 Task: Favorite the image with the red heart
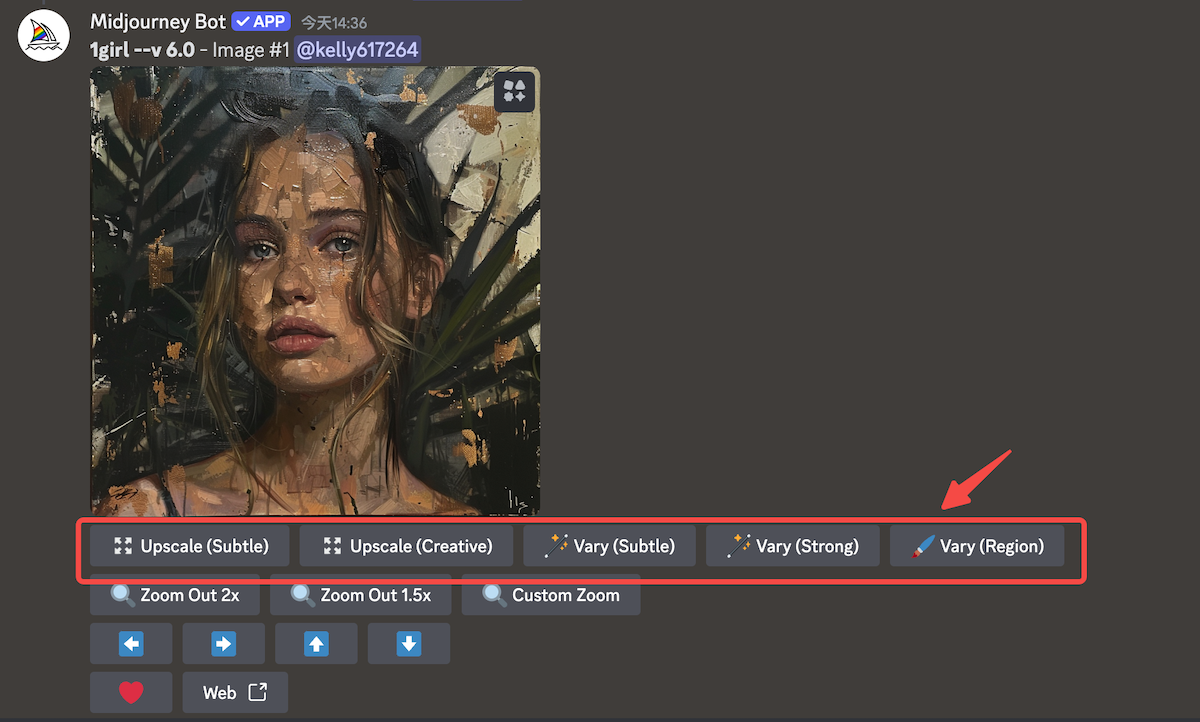point(131,692)
